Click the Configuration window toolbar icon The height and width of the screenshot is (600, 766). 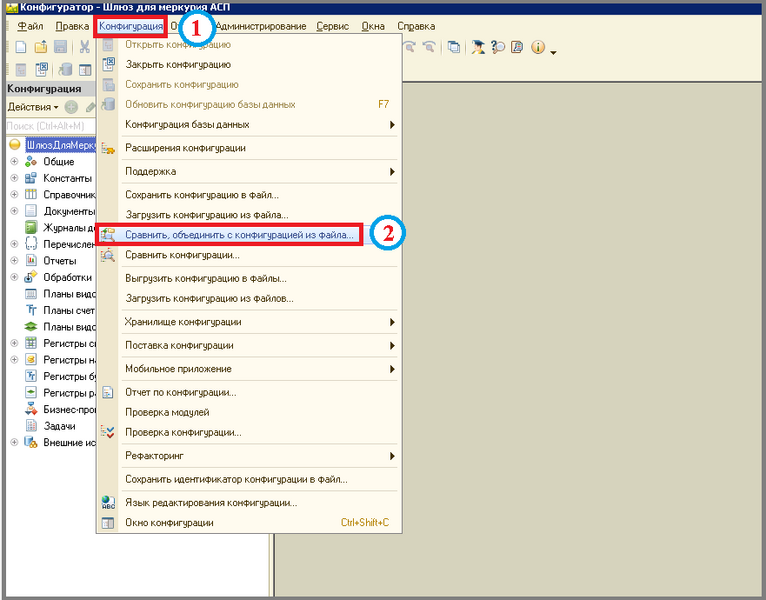pos(85,70)
